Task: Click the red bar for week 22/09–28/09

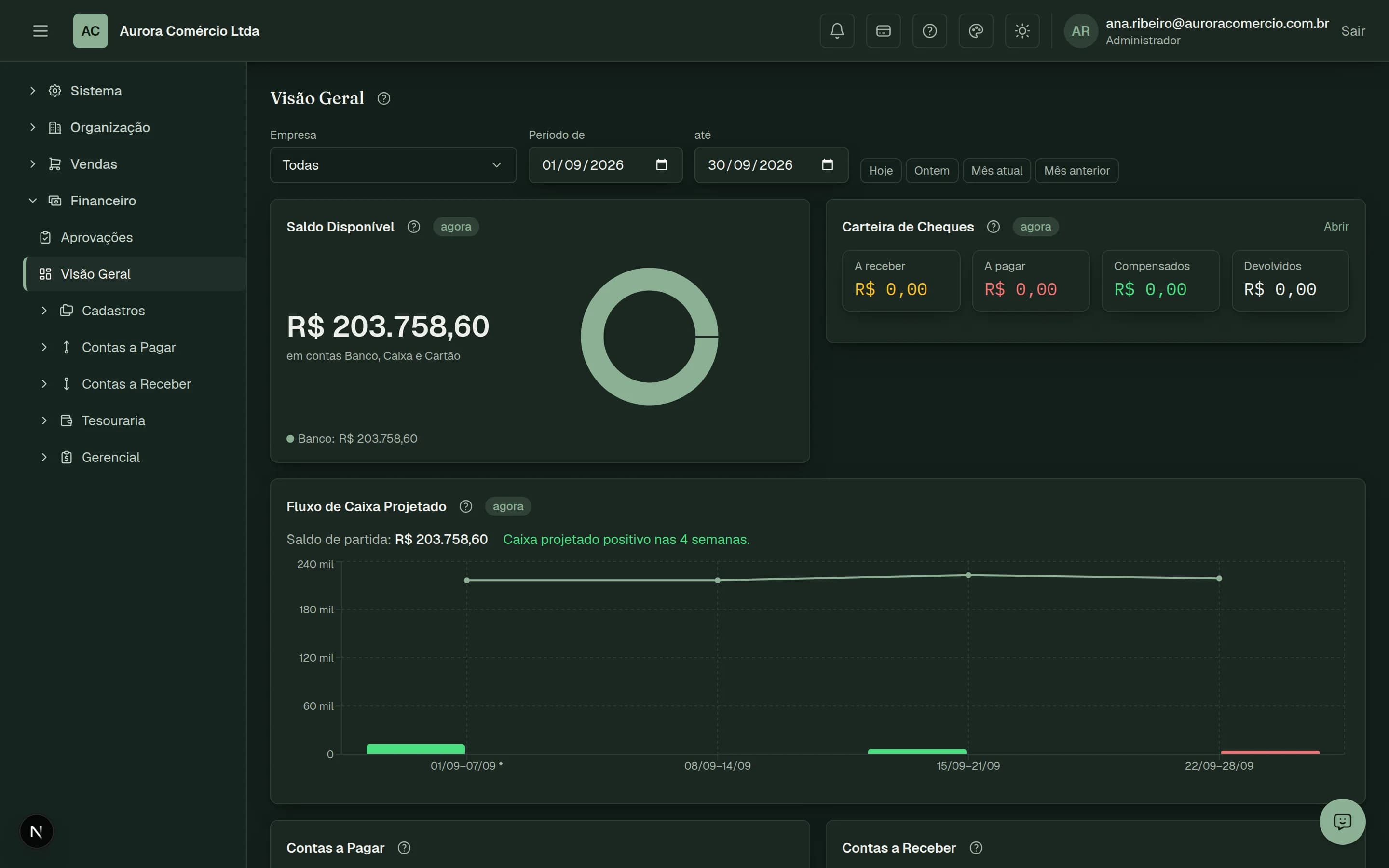Action: click(1270, 753)
